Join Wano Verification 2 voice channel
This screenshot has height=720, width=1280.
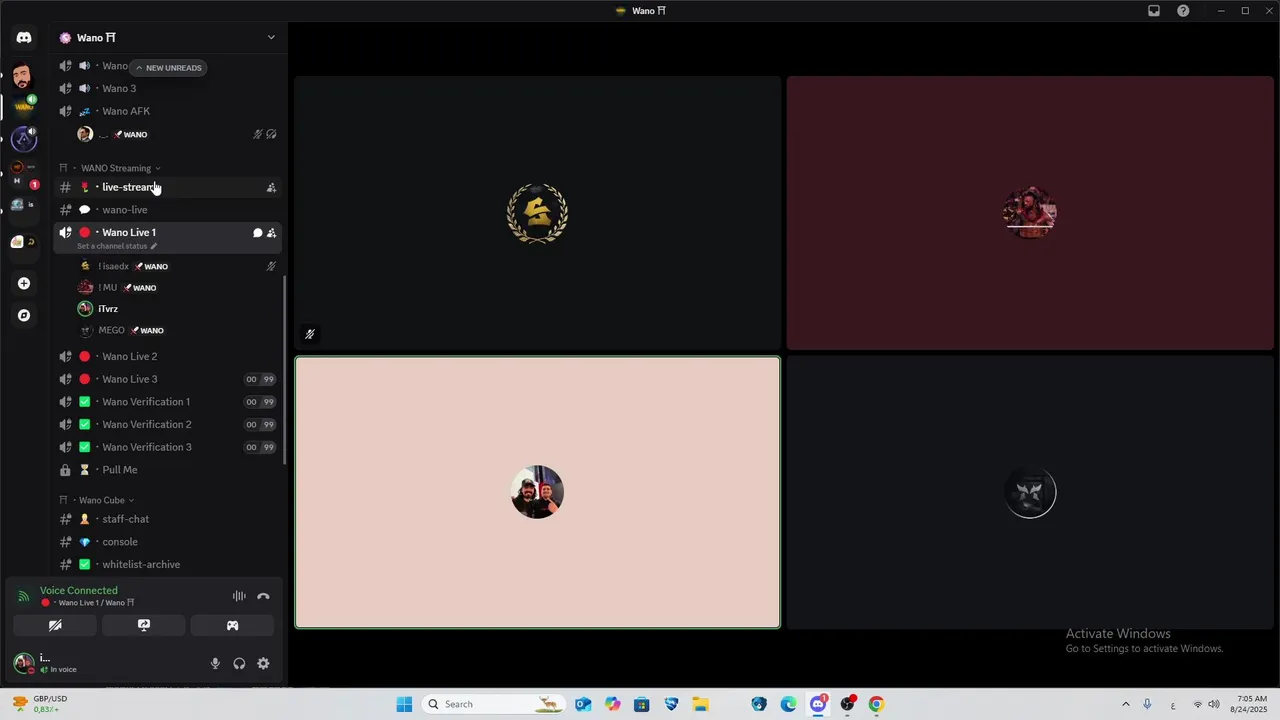pos(167,424)
